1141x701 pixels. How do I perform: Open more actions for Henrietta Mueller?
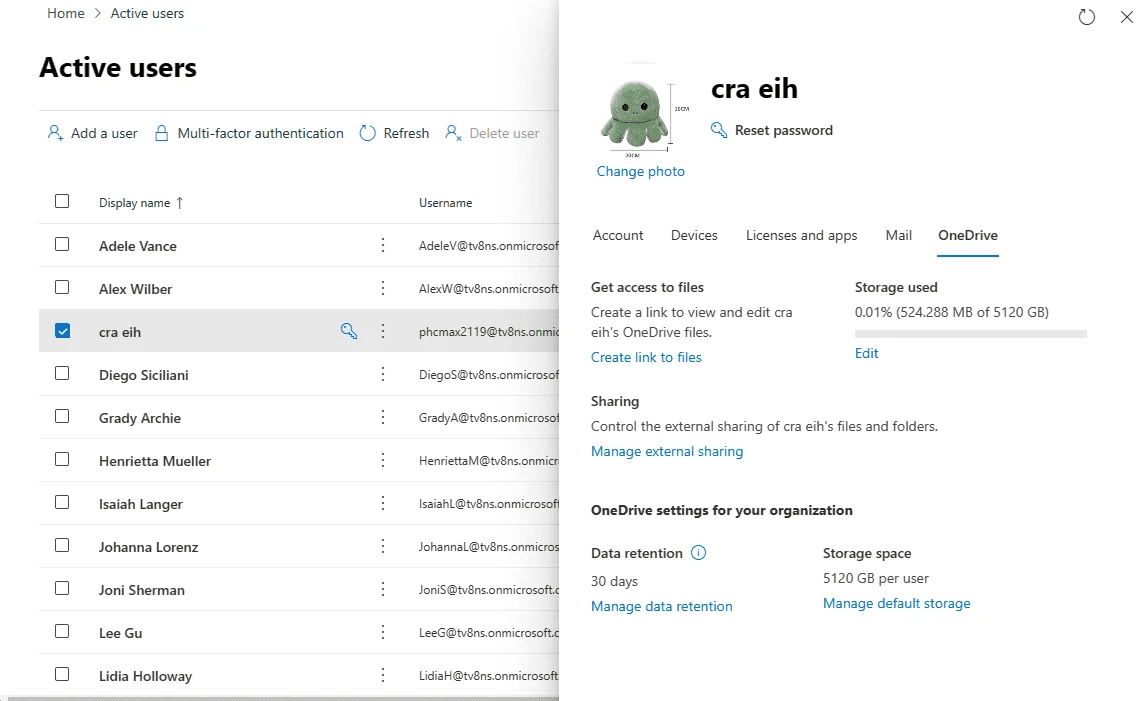tap(383, 460)
